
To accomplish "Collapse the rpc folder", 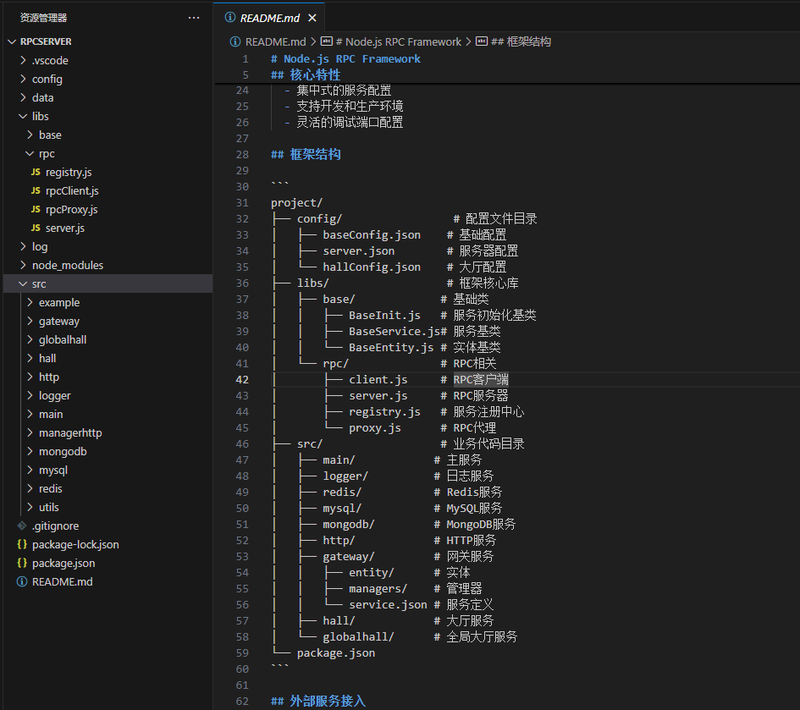I will (30, 154).
